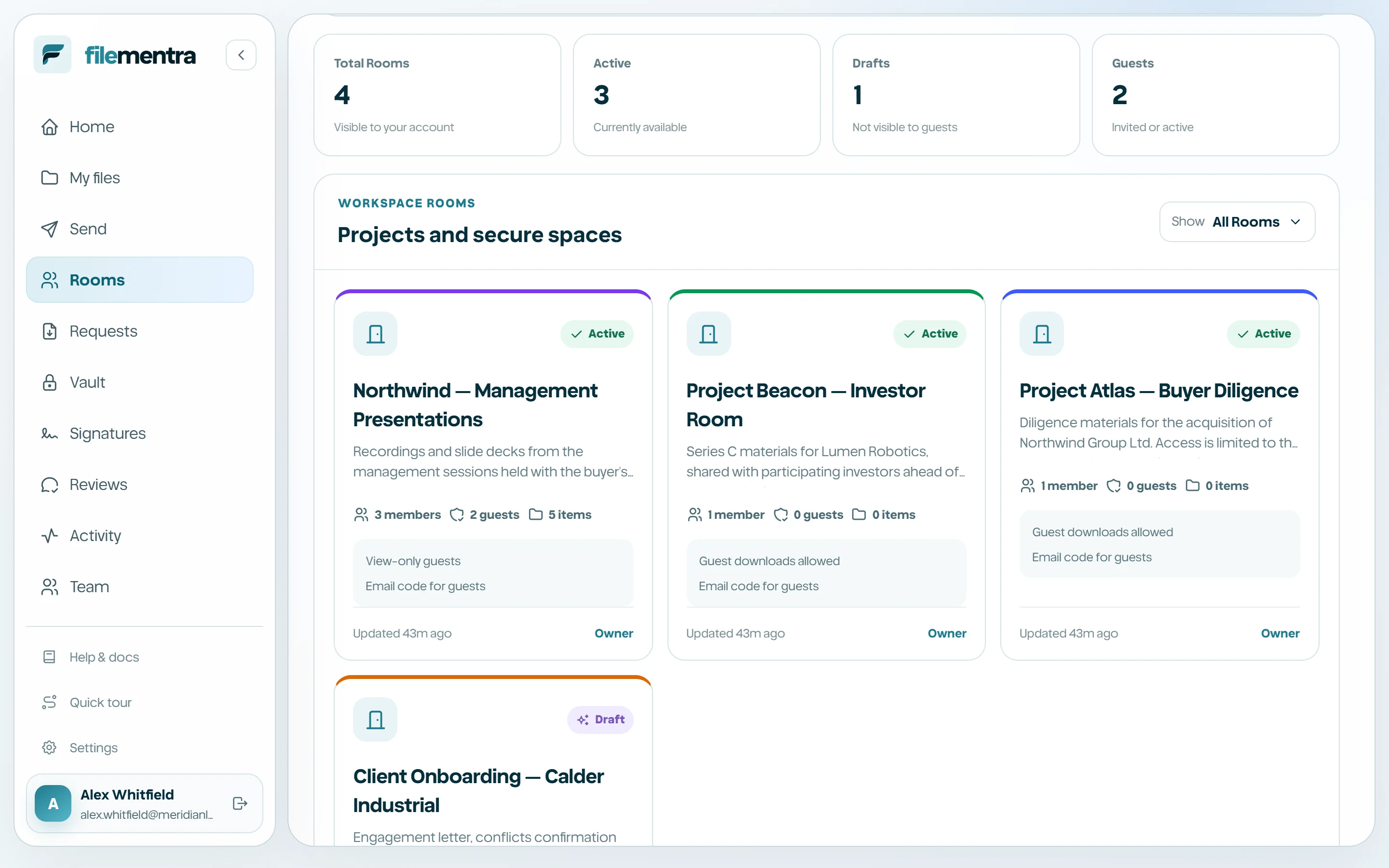
Task: Open Vault from the sidebar
Action: (x=140, y=382)
